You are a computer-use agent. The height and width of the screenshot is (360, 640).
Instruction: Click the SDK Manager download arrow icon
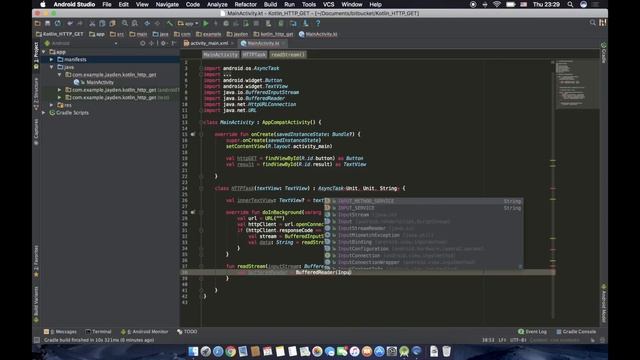point(305,24)
